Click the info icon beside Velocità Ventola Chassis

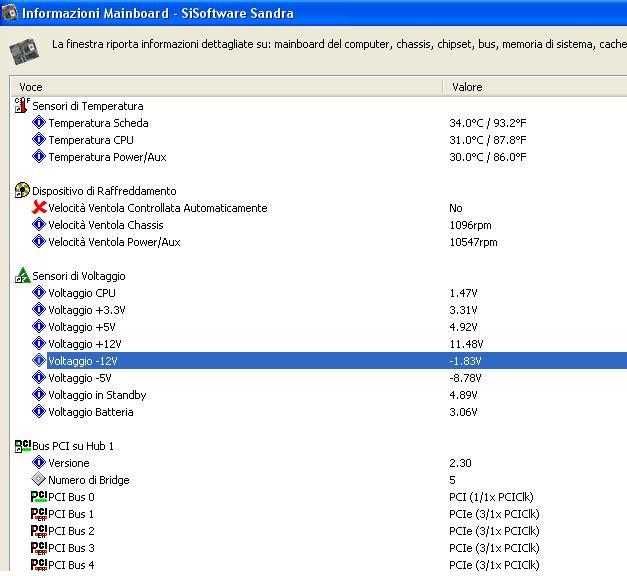click(x=39, y=224)
